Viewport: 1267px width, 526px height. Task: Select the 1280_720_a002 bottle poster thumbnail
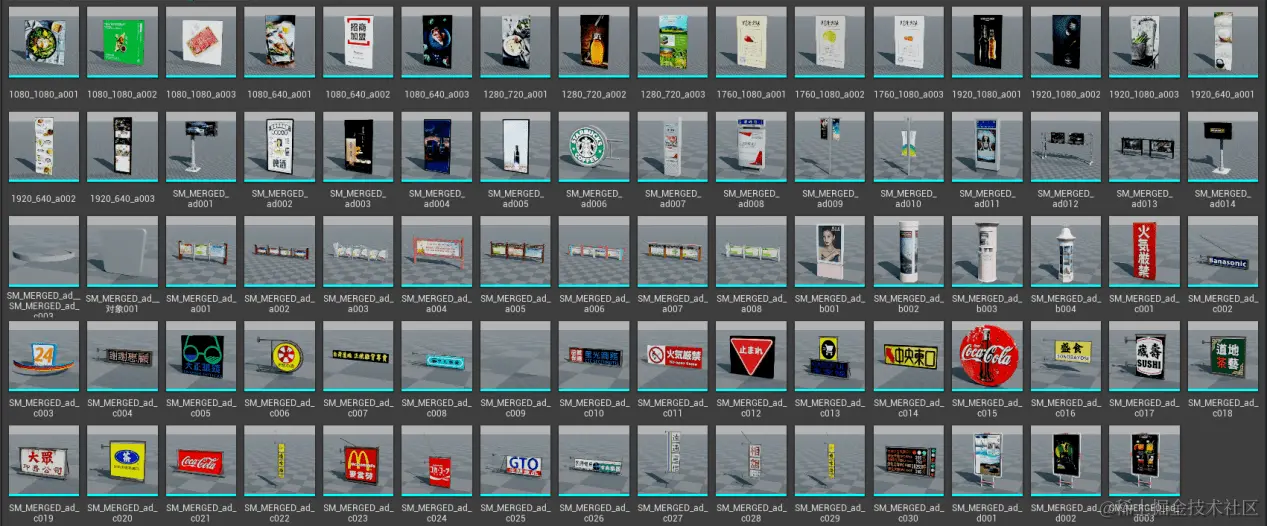[x=594, y=41]
